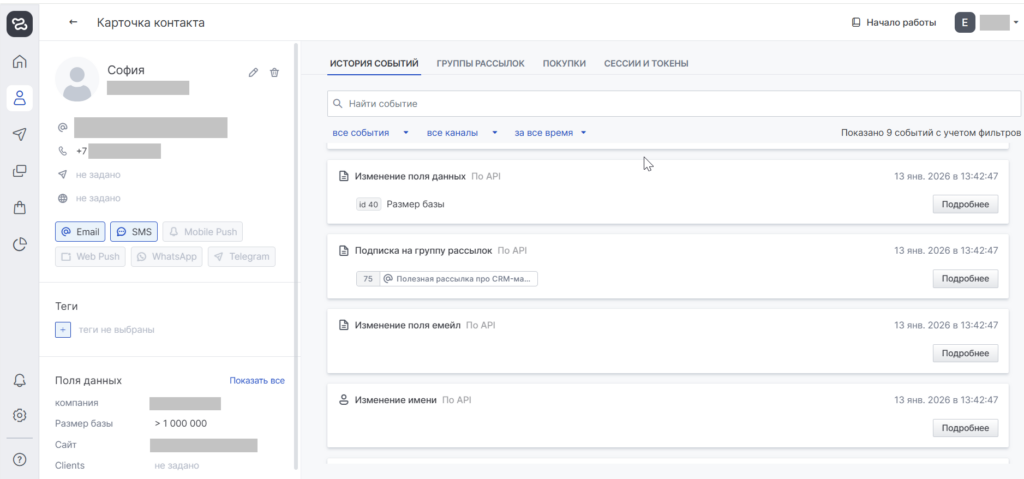Open the notifications bell icon
The height and width of the screenshot is (479, 1024).
pos(19,380)
